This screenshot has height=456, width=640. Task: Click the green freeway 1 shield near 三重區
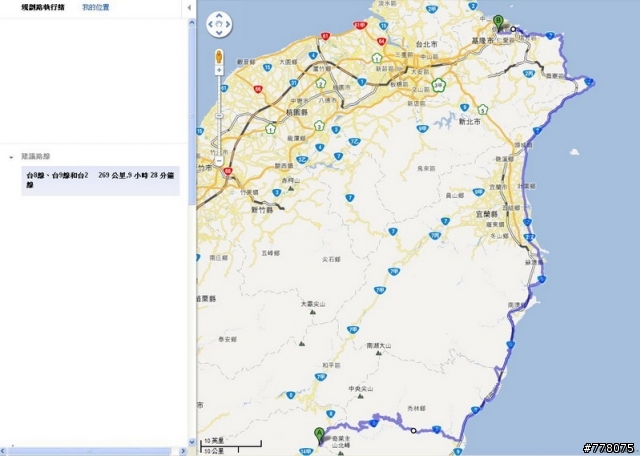[377, 58]
